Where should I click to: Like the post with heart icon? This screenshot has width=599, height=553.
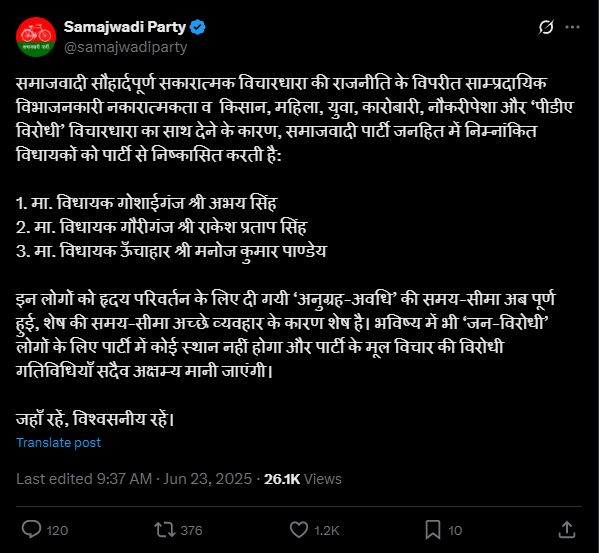299,530
